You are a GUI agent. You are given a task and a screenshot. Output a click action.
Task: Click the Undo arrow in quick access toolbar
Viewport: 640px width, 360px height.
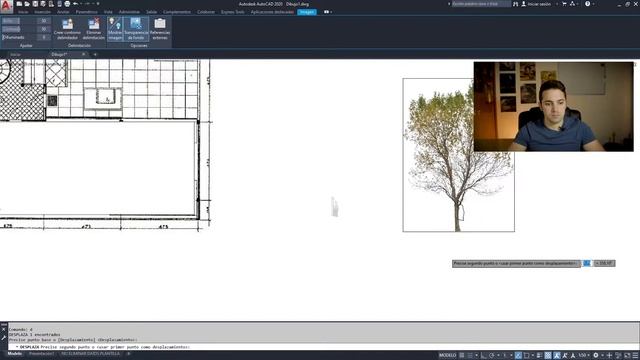coord(76,4)
